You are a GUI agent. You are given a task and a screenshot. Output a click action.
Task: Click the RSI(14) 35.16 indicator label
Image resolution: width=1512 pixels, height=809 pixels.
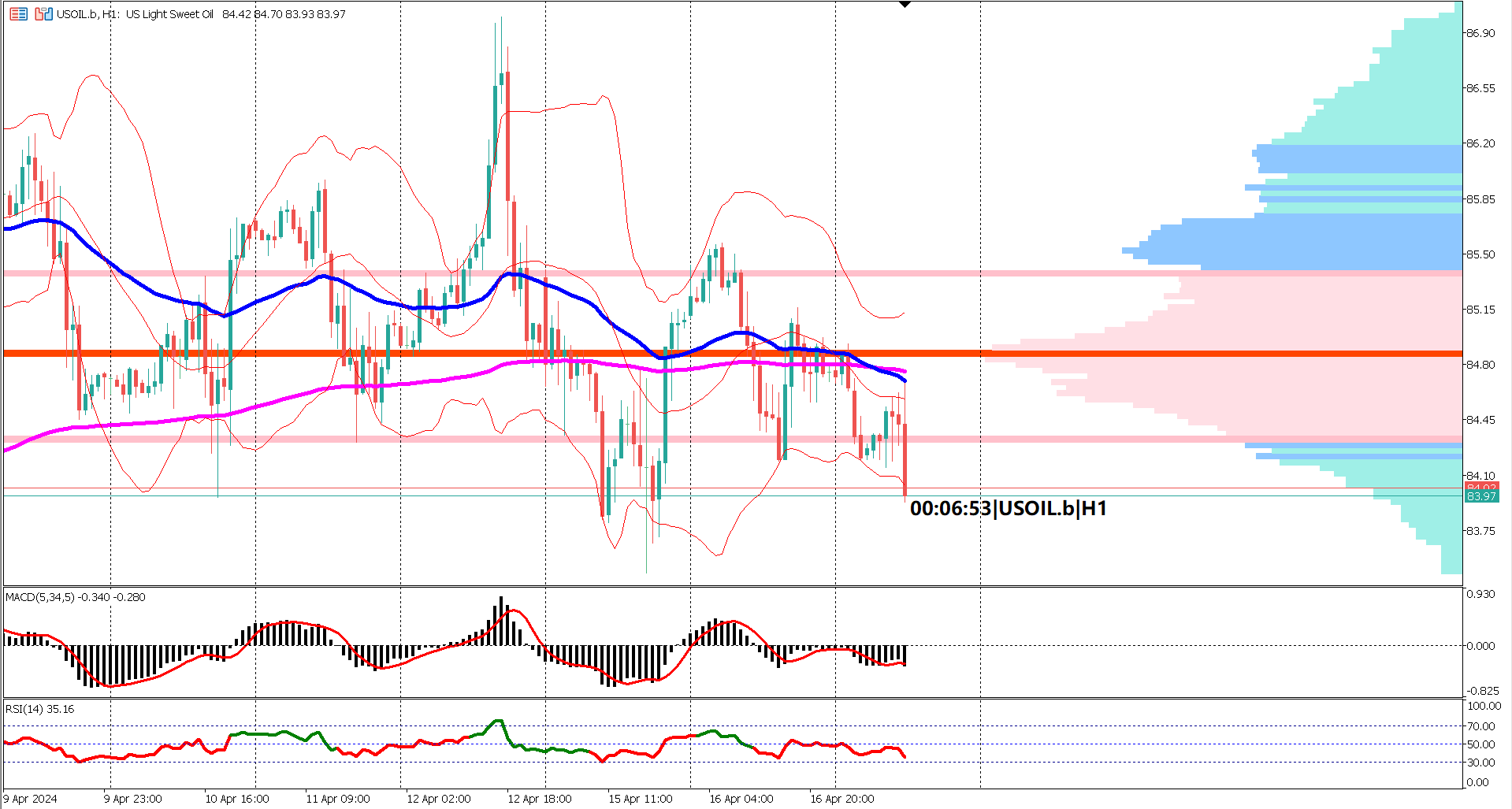point(38,707)
